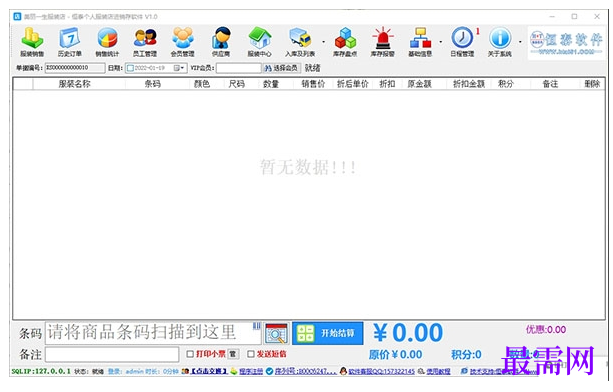Click the product search icon beside barcode field

point(276,333)
